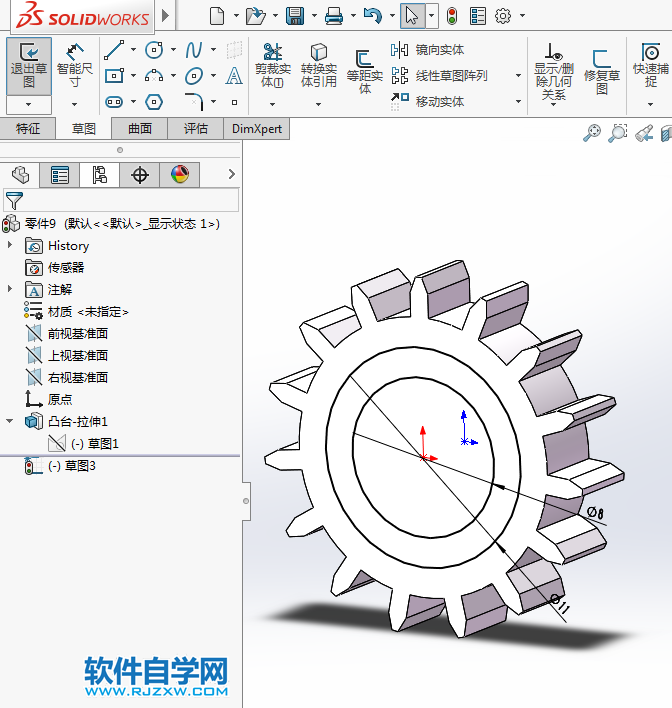Click Repair Sketch (修复草图) tool
Screen dimensions: 672x708
(x=602, y=72)
